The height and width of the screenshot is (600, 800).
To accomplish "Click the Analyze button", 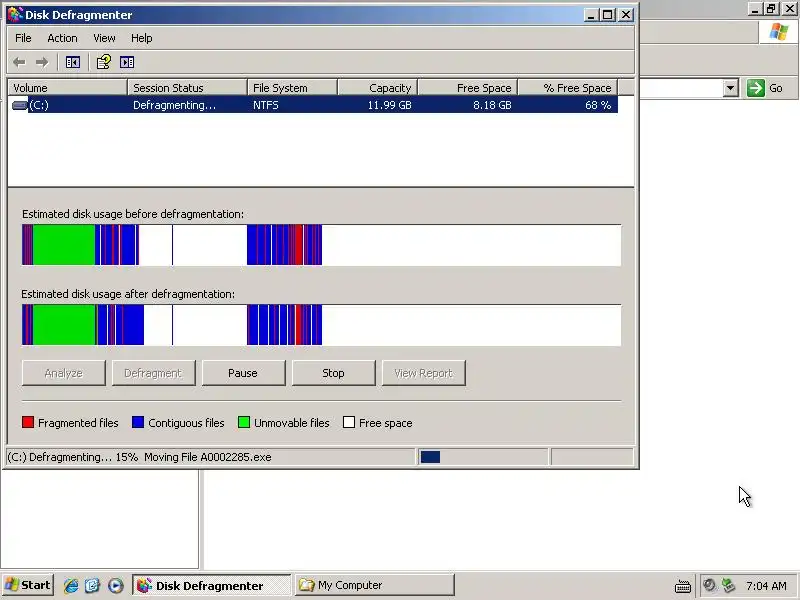I will (64, 373).
